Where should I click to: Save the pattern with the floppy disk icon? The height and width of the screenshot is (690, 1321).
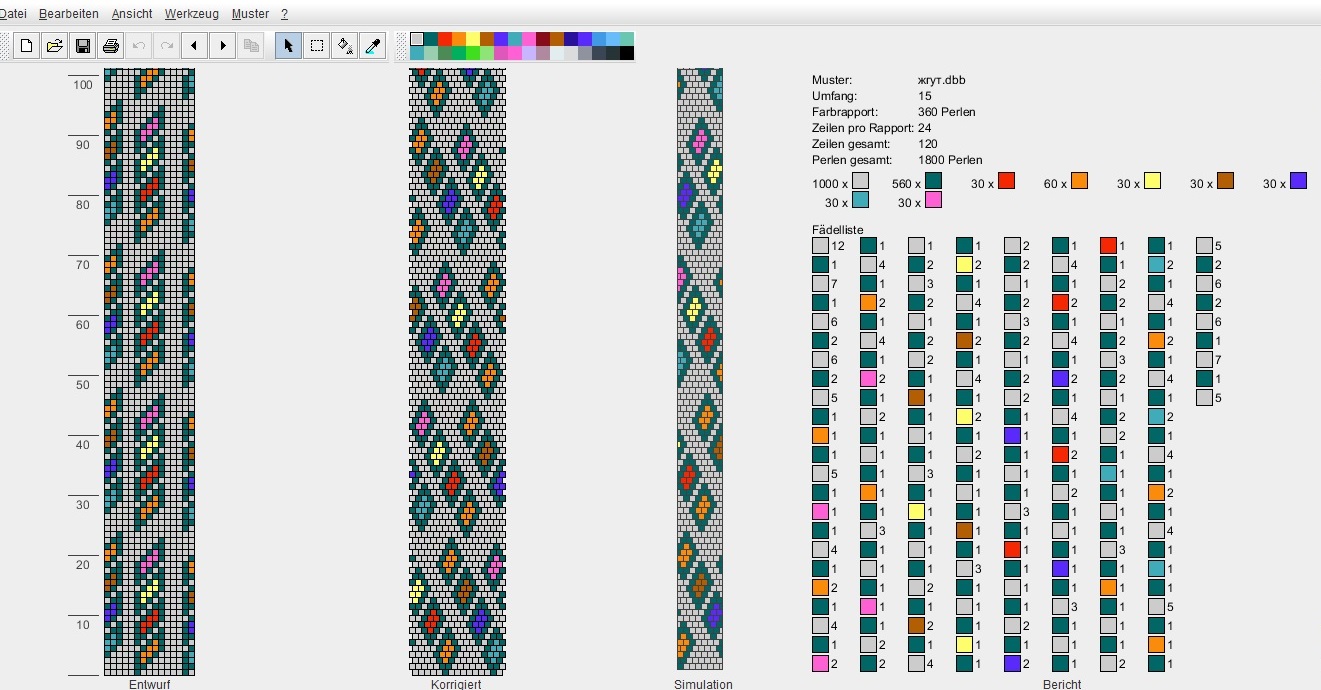click(82, 45)
